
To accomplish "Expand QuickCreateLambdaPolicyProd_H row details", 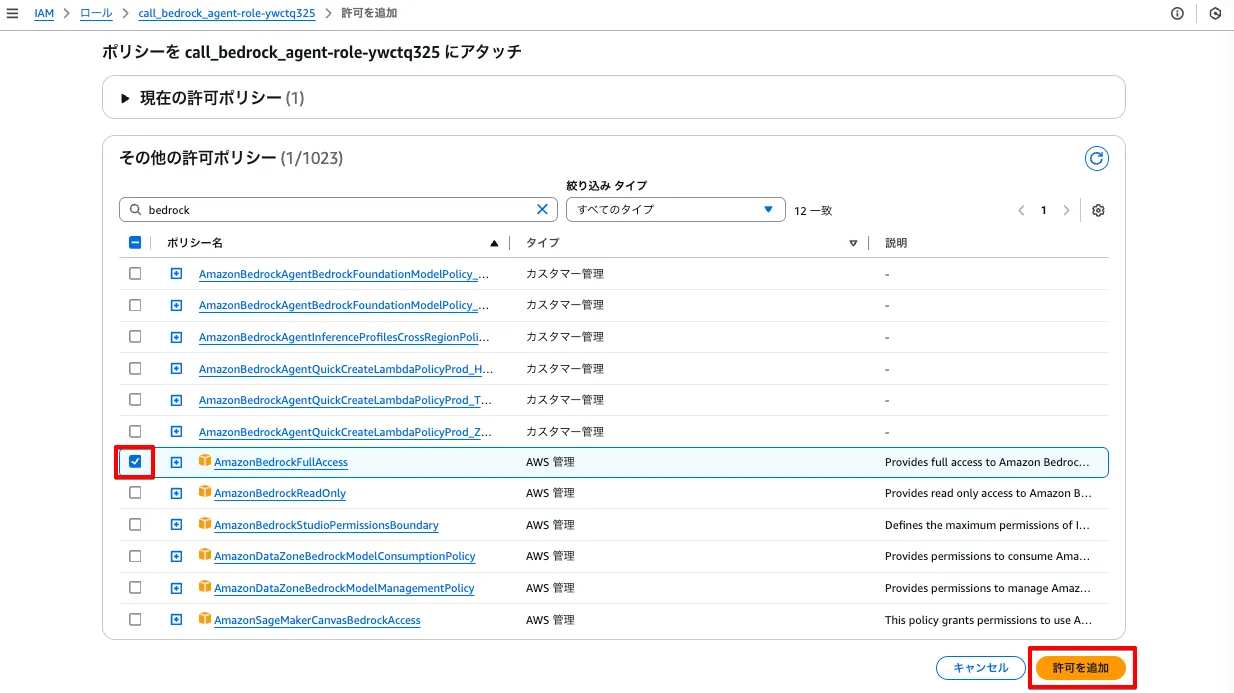I will [x=176, y=368].
